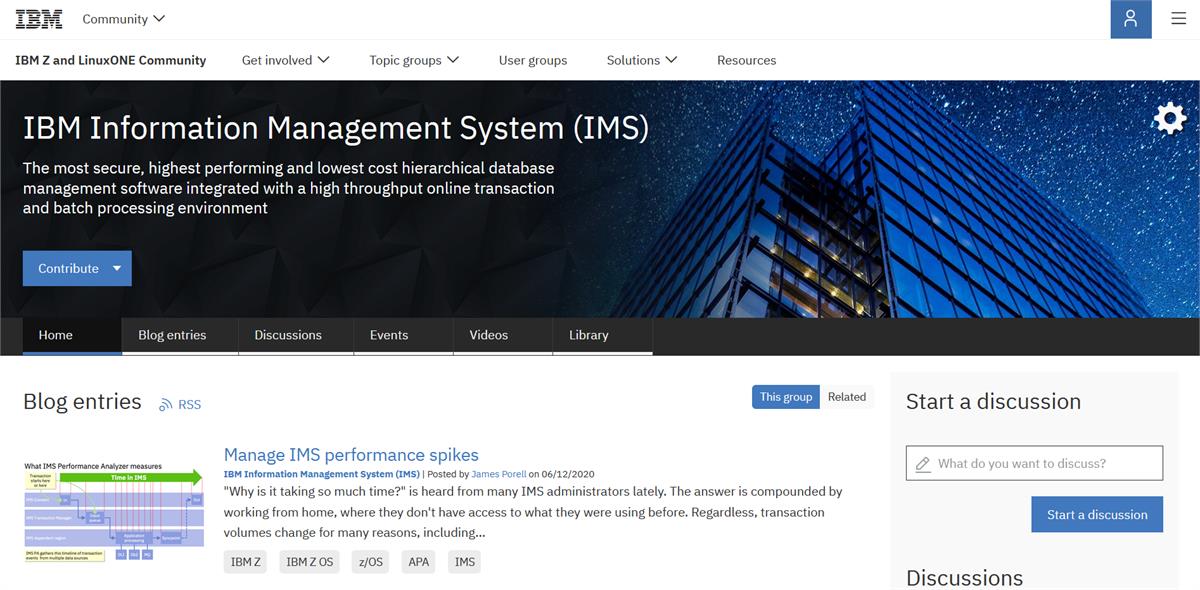Open the user profile icon
Viewport: 1200px width, 590px height.
1131,19
